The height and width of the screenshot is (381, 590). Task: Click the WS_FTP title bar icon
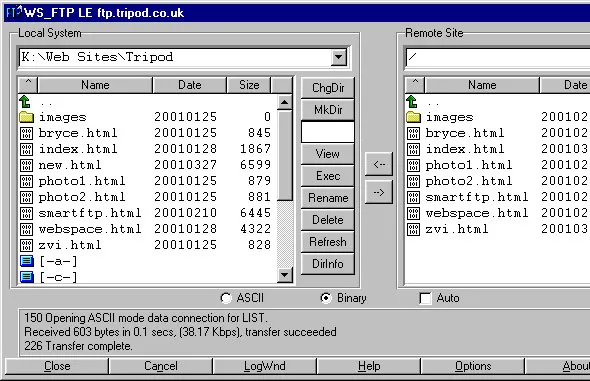(x=14, y=12)
